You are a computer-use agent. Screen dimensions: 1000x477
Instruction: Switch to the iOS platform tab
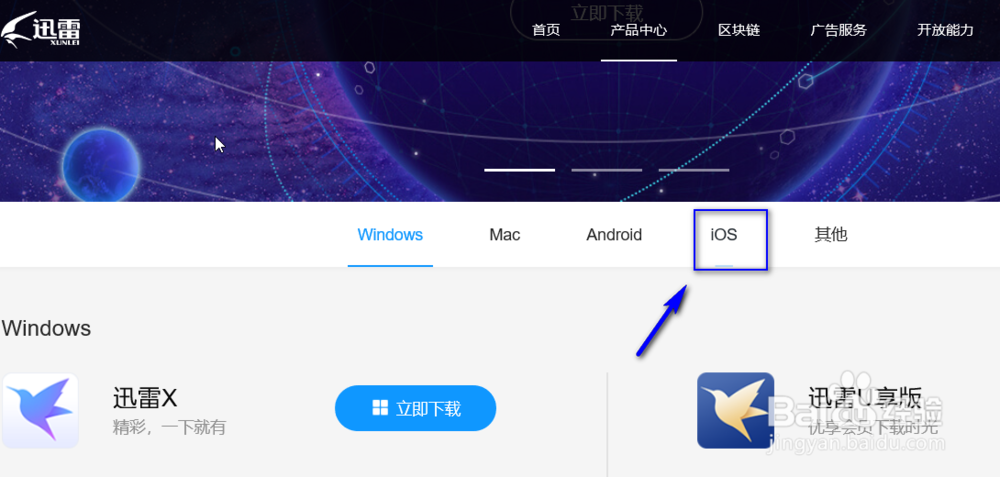(x=724, y=235)
